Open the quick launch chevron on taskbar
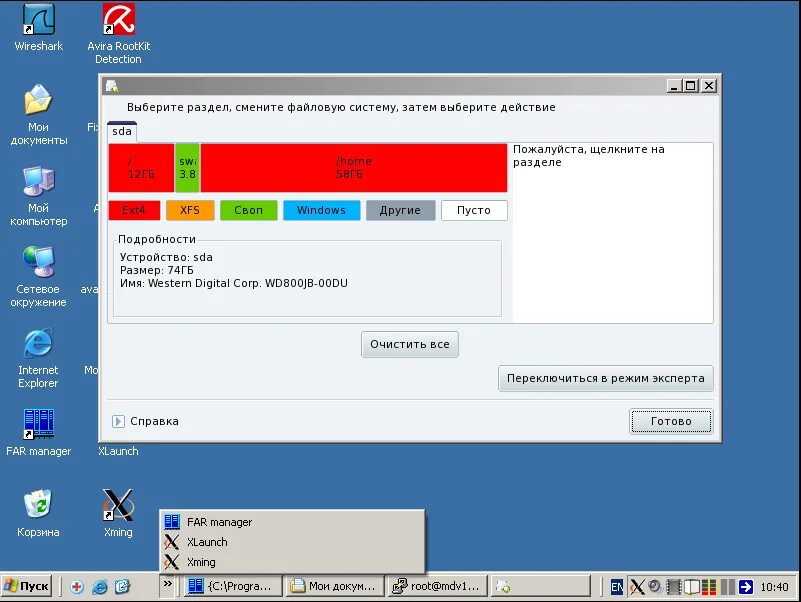The image size is (801, 602). tap(168, 585)
